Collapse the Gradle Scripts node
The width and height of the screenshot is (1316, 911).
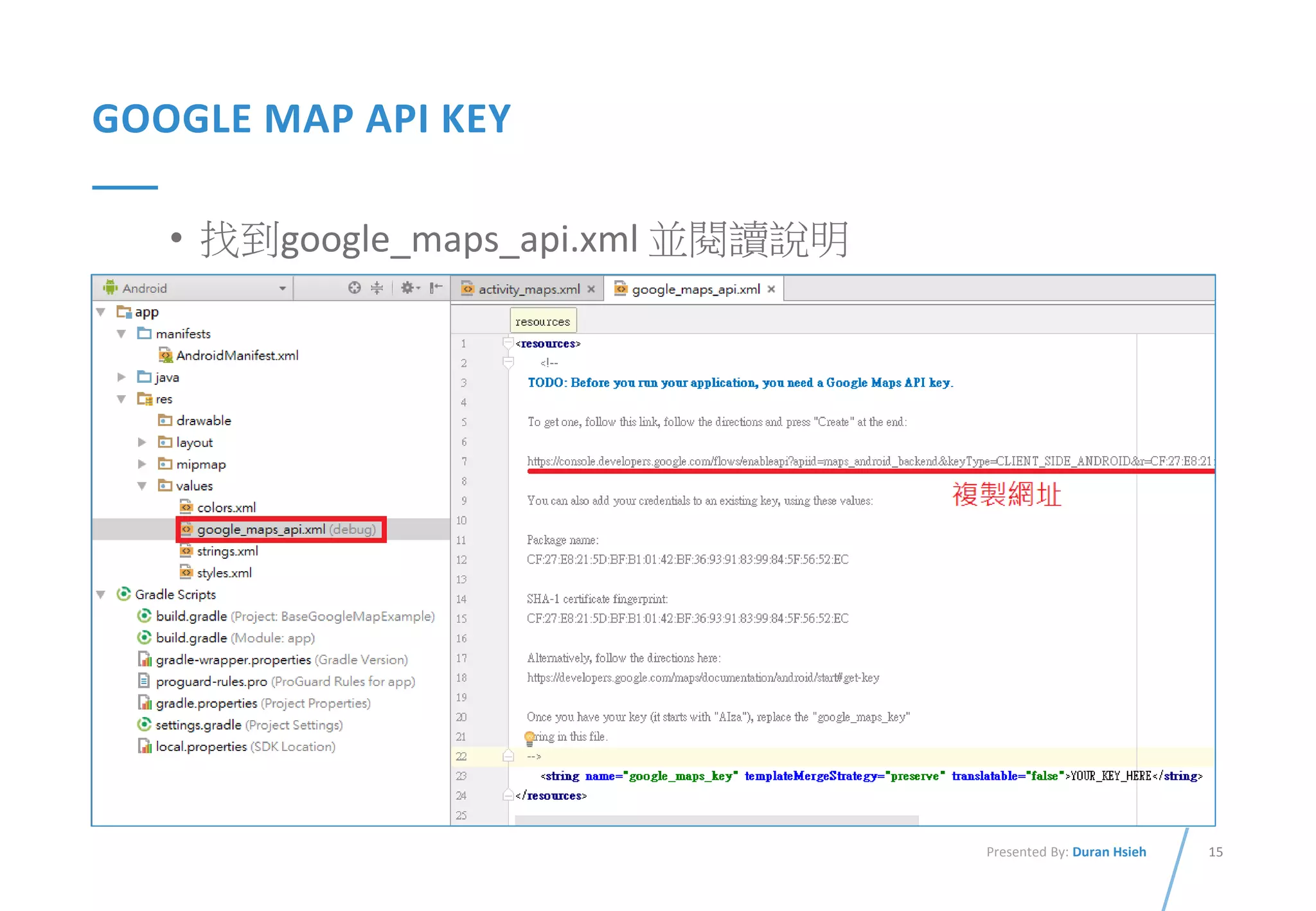pyautogui.click(x=101, y=595)
